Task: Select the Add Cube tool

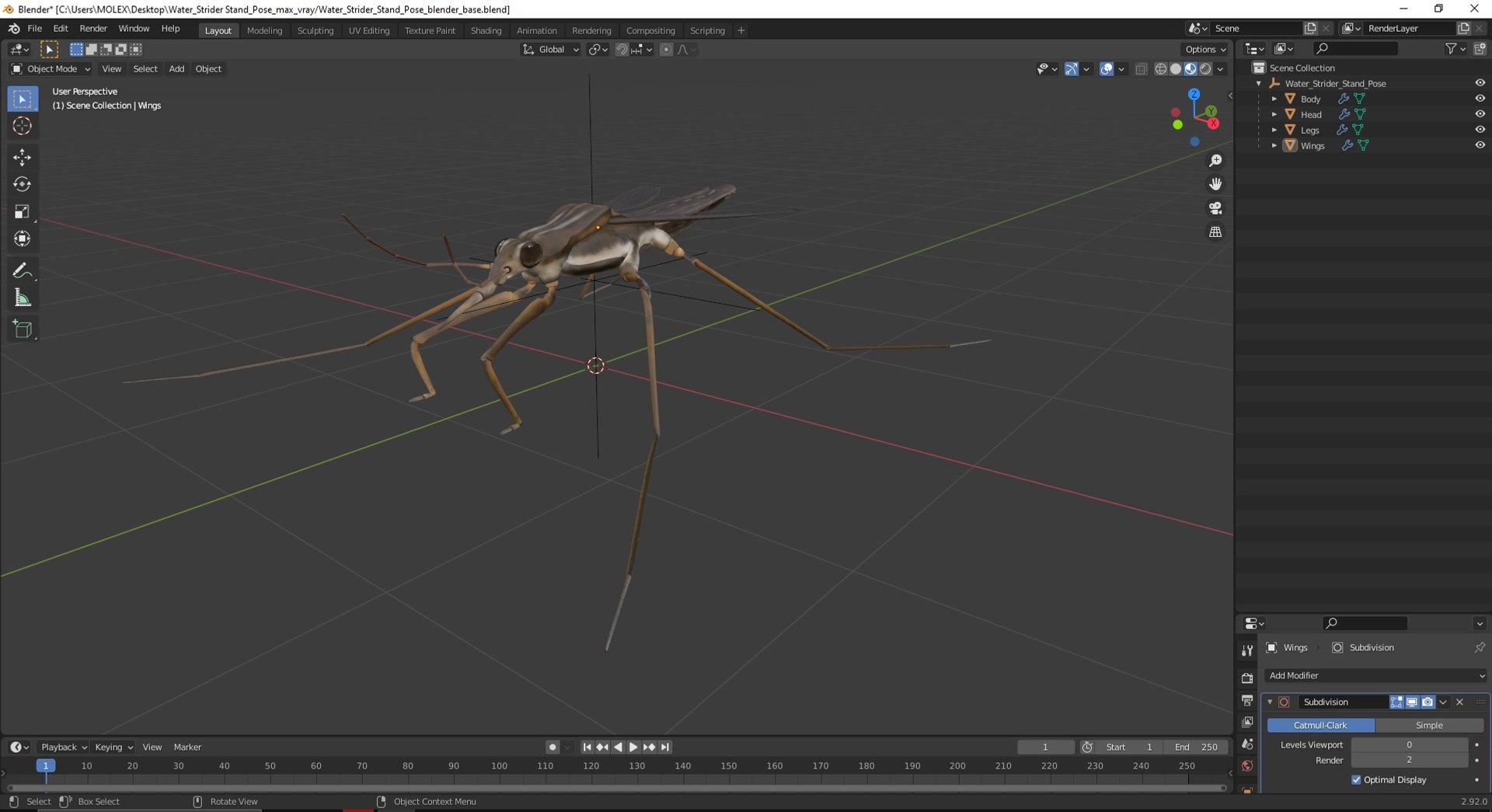Action: [22, 329]
